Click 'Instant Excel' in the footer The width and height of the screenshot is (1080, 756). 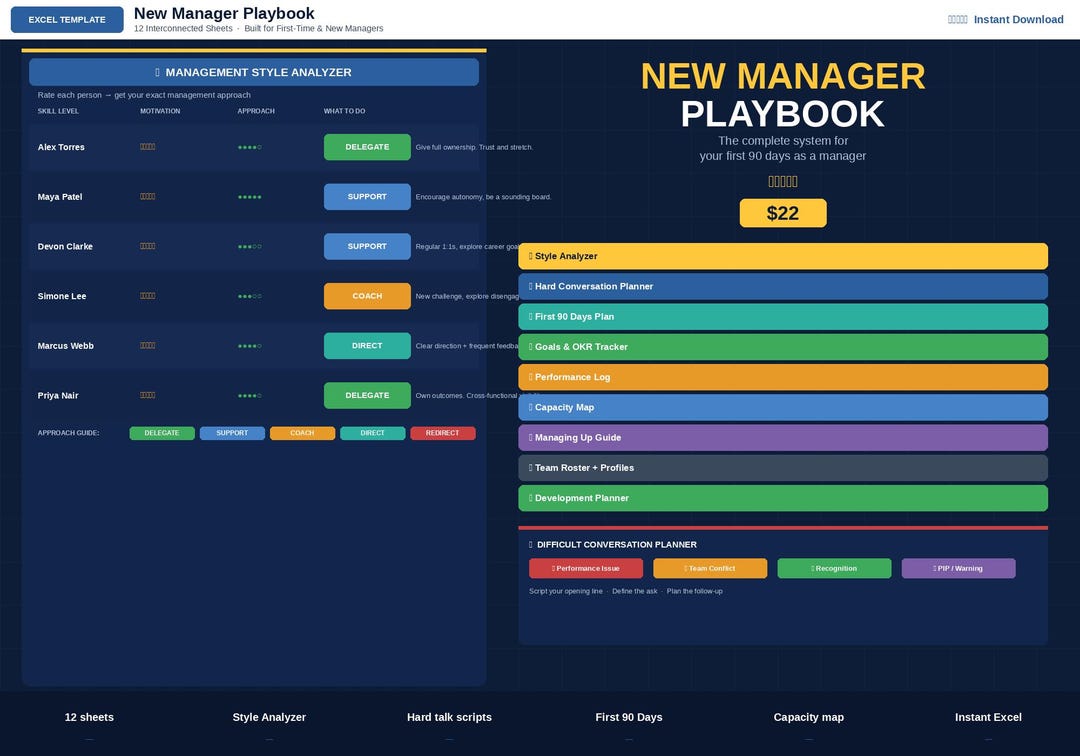tap(988, 717)
